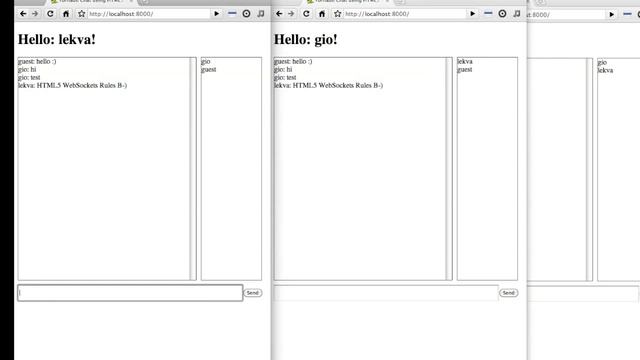This screenshot has height=360, width=640.
Task: Click the music note icon in lekva window
Action: [x=261, y=14]
